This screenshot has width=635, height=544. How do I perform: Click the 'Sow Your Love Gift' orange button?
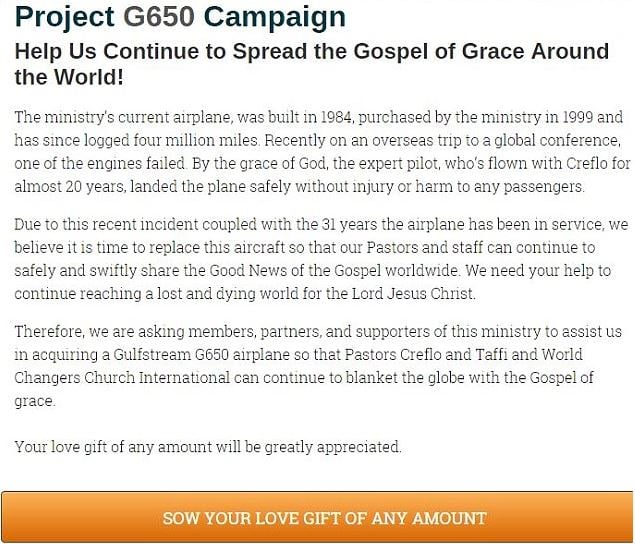pos(318,517)
